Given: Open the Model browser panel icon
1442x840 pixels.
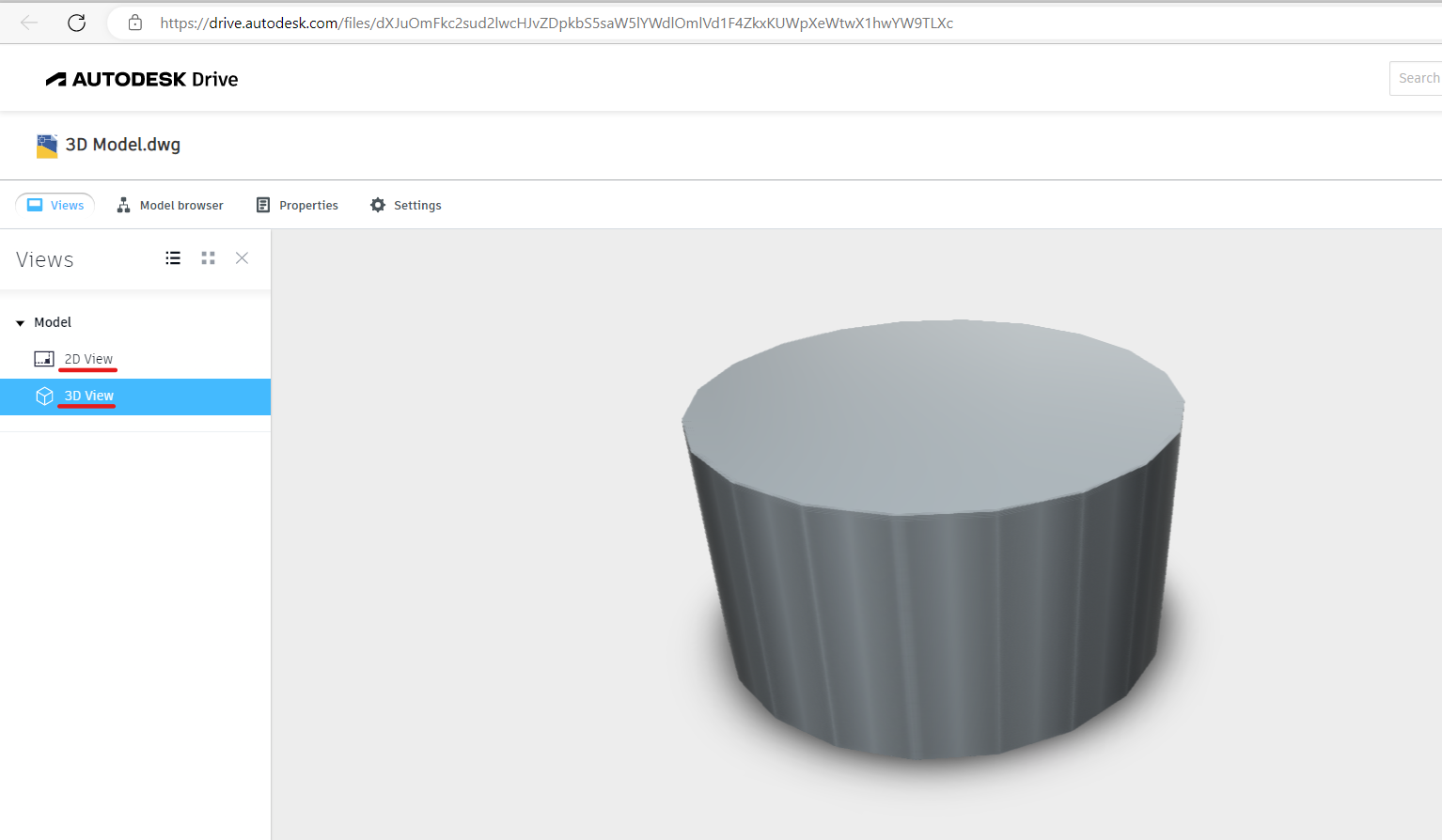Looking at the screenshot, I should (124, 205).
